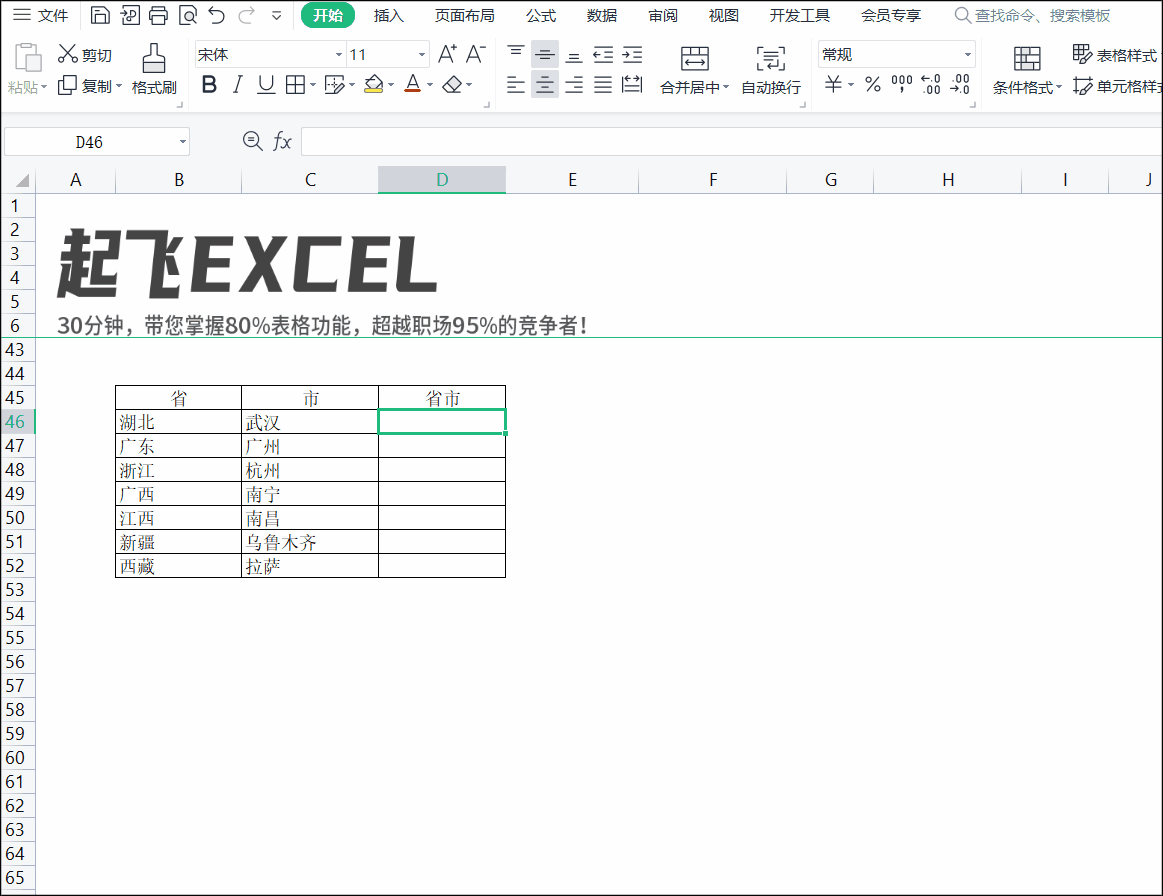Click the eraser clear-format icon
Viewport: 1163px width, 896px height.
[x=452, y=85]
